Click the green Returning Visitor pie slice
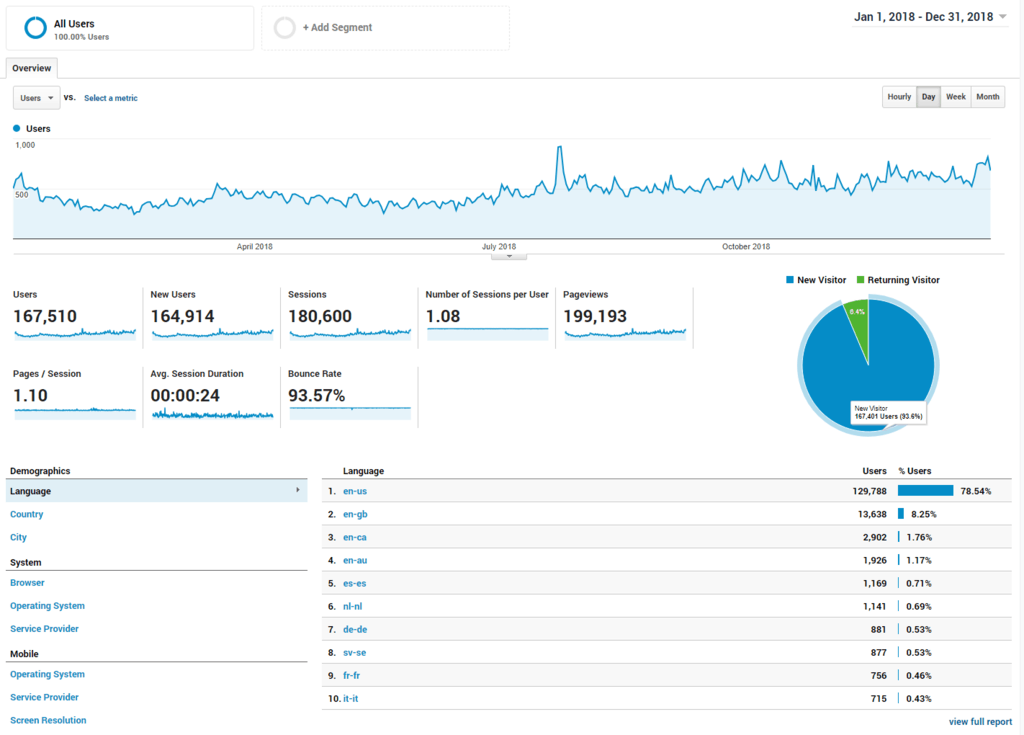The image size is (1024, 735). point(858,323)
